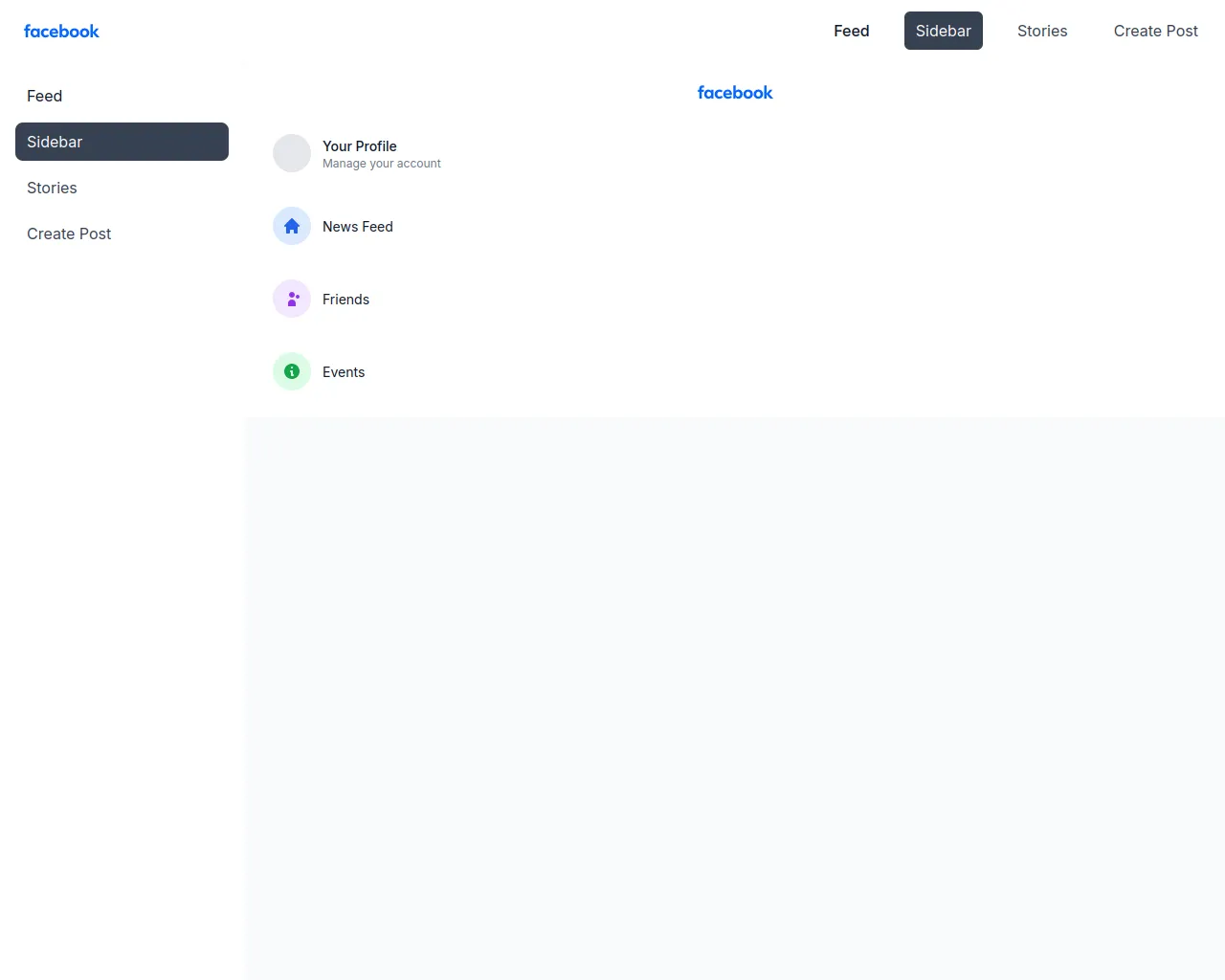The width and height of the screenshot is (1225, 980).
Task: Open the Friends text label
Action: pyautogui.click(x=345, y=300)
